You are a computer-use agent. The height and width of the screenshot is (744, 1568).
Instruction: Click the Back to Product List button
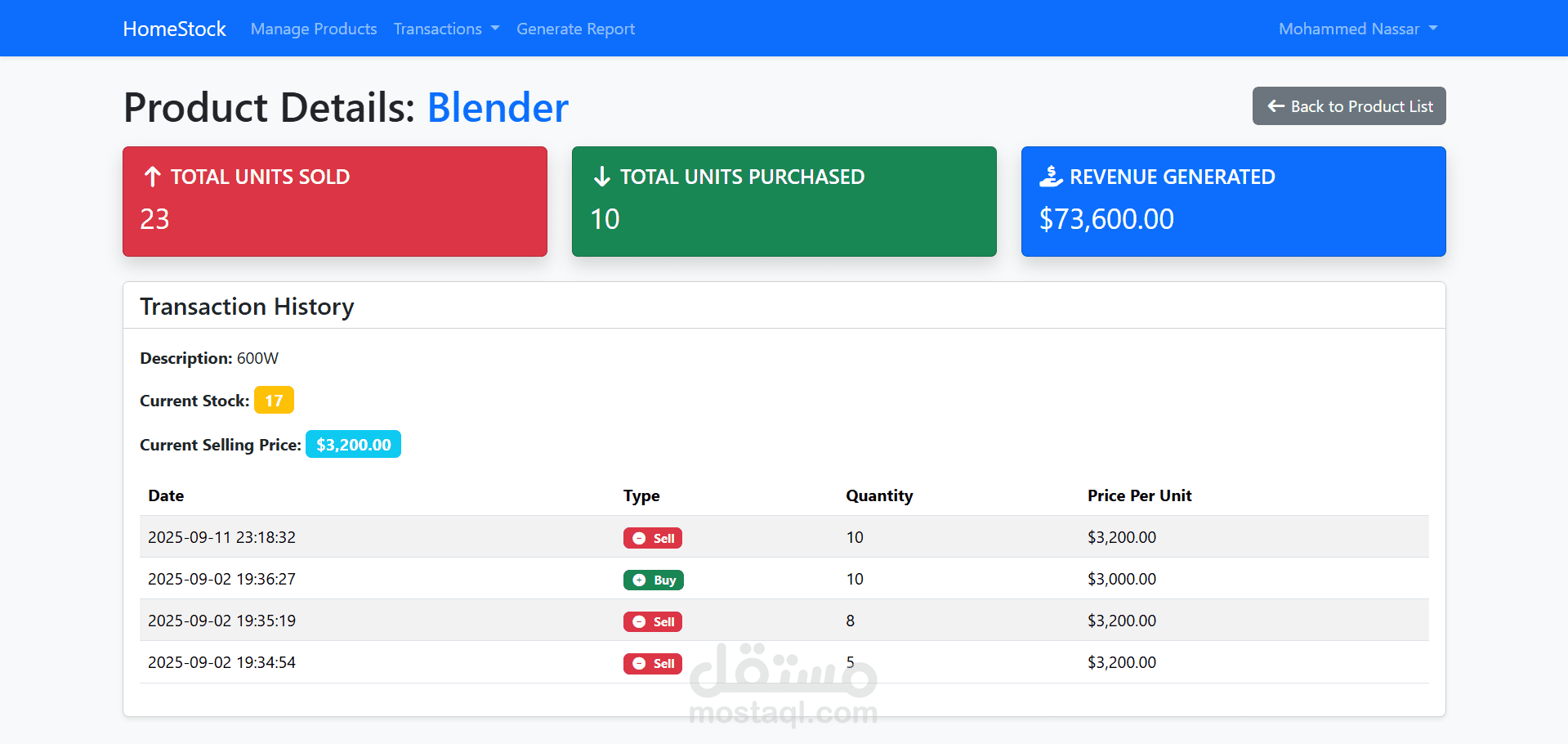1348,105
